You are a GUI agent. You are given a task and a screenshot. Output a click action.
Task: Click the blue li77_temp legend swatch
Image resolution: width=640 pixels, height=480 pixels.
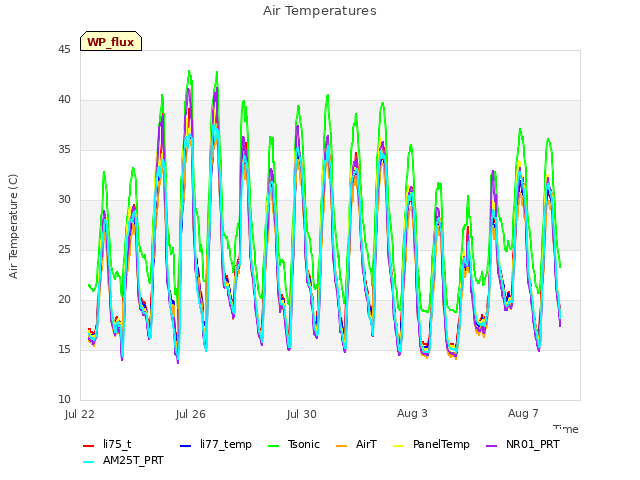tap(186, 446)
